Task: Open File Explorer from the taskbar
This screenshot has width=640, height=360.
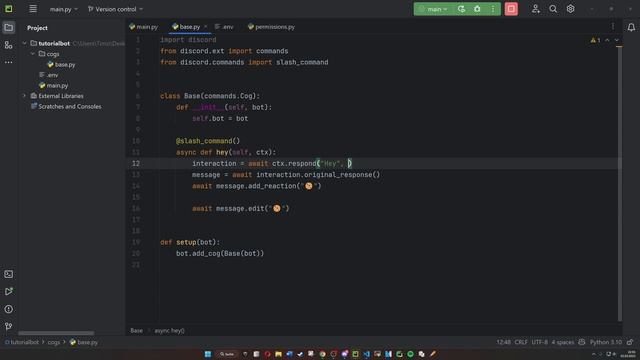Action: click(x=278, y=354)
